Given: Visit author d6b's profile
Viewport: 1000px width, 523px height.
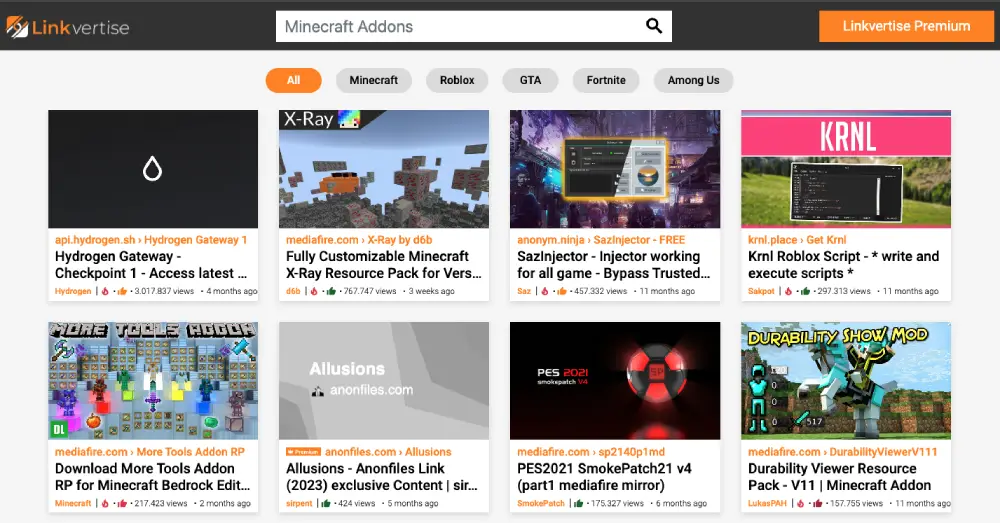Looking at the screenshot, I should tap(293, 291).
